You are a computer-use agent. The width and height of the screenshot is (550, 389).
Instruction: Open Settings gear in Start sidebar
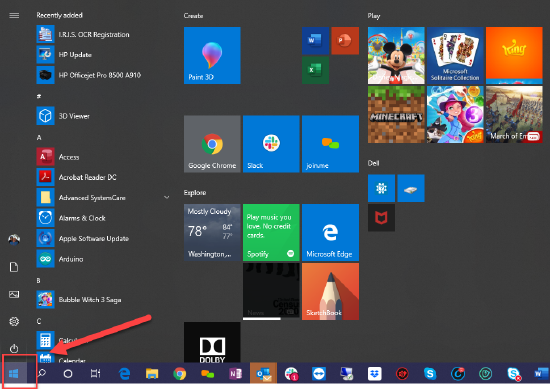pos(14,321)
